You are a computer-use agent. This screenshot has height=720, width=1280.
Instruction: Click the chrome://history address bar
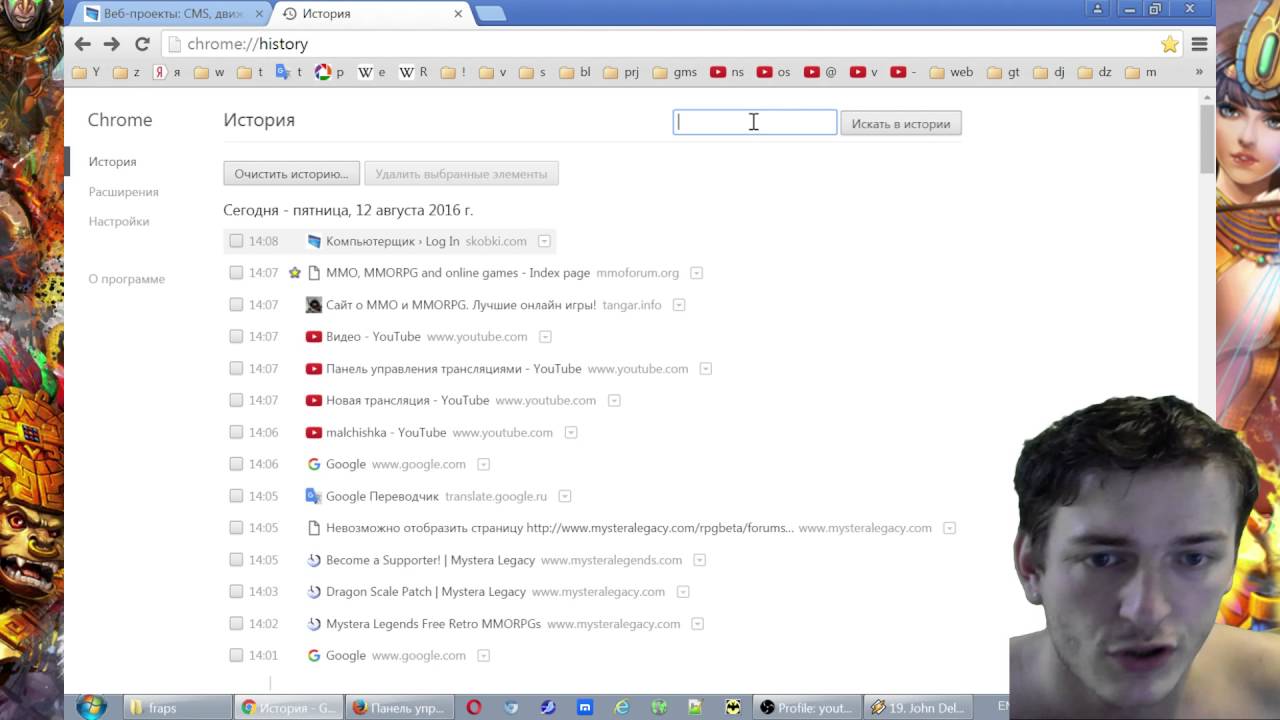660,44
